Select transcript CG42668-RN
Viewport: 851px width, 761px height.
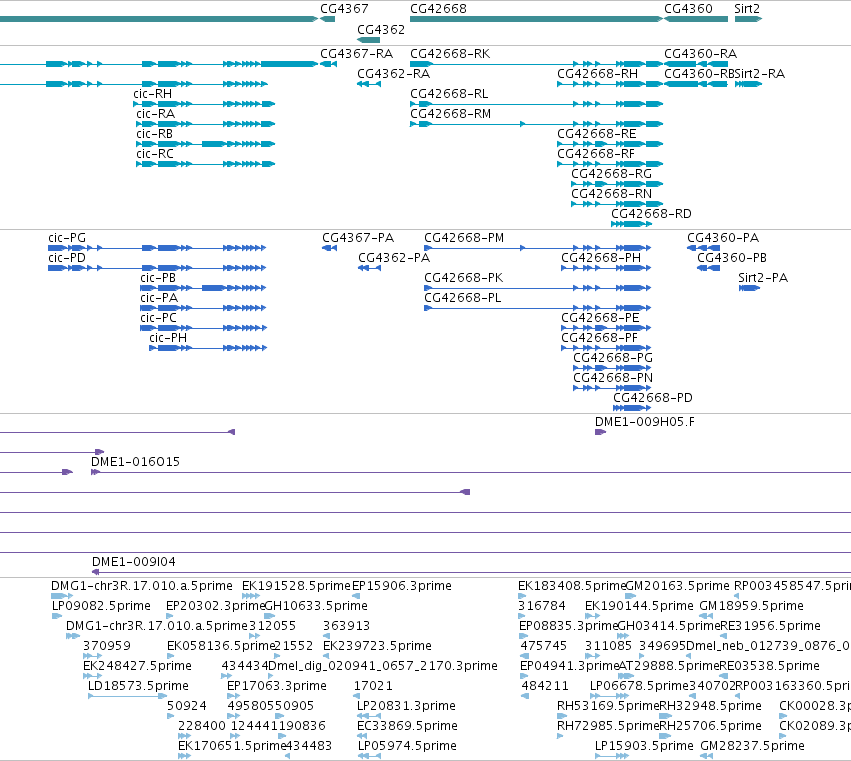tap(612, 194)
